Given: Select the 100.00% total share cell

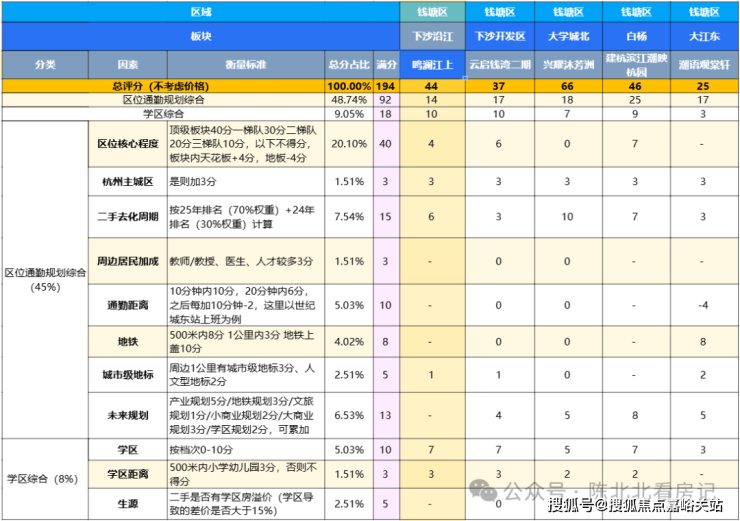Looking at the screenshot, I should point(349,86).
